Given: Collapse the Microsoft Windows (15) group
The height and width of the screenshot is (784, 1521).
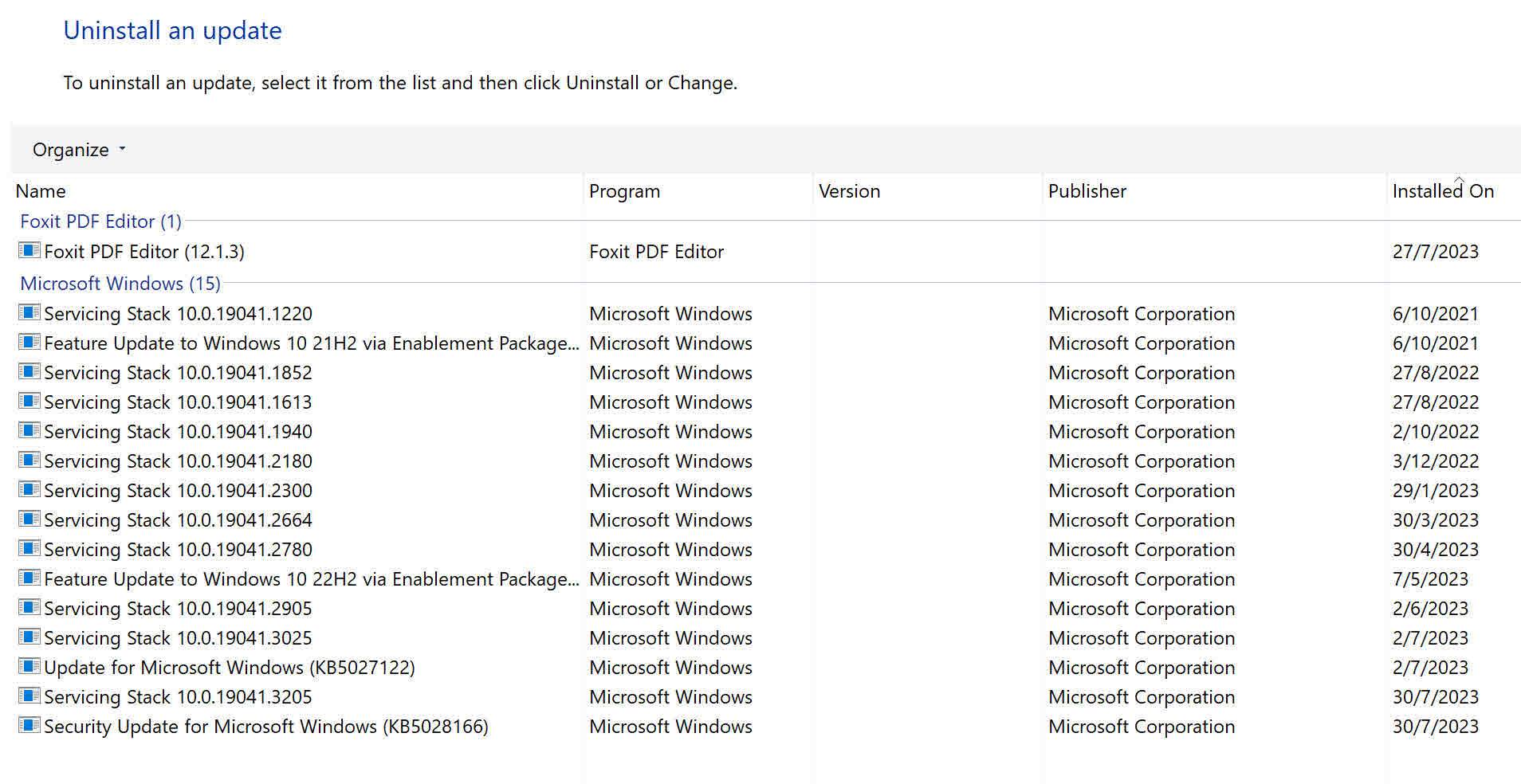Looking at the screenshot, I should coord(120,284).
